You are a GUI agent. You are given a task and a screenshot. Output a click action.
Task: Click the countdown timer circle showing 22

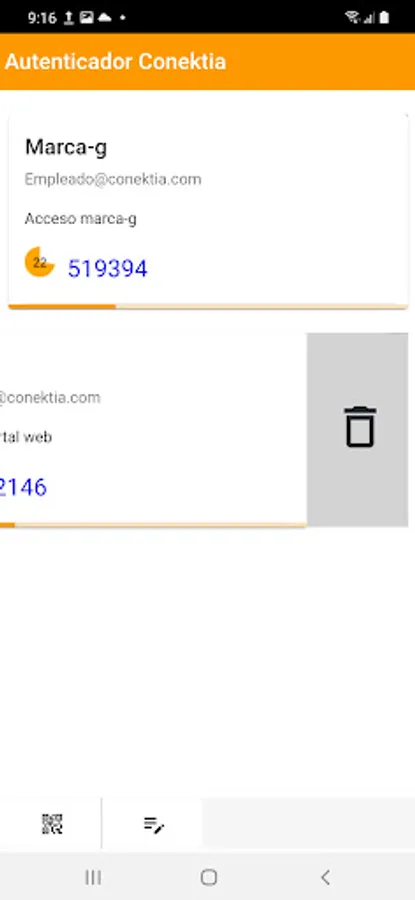pyautogui.click(x=40, y=262)
